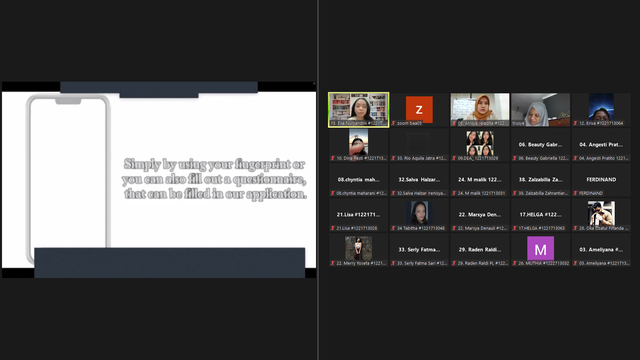The image size is (640, 360).
Task: Click large name '38. Zalzabilla Za...'
Action: [540, 180]
